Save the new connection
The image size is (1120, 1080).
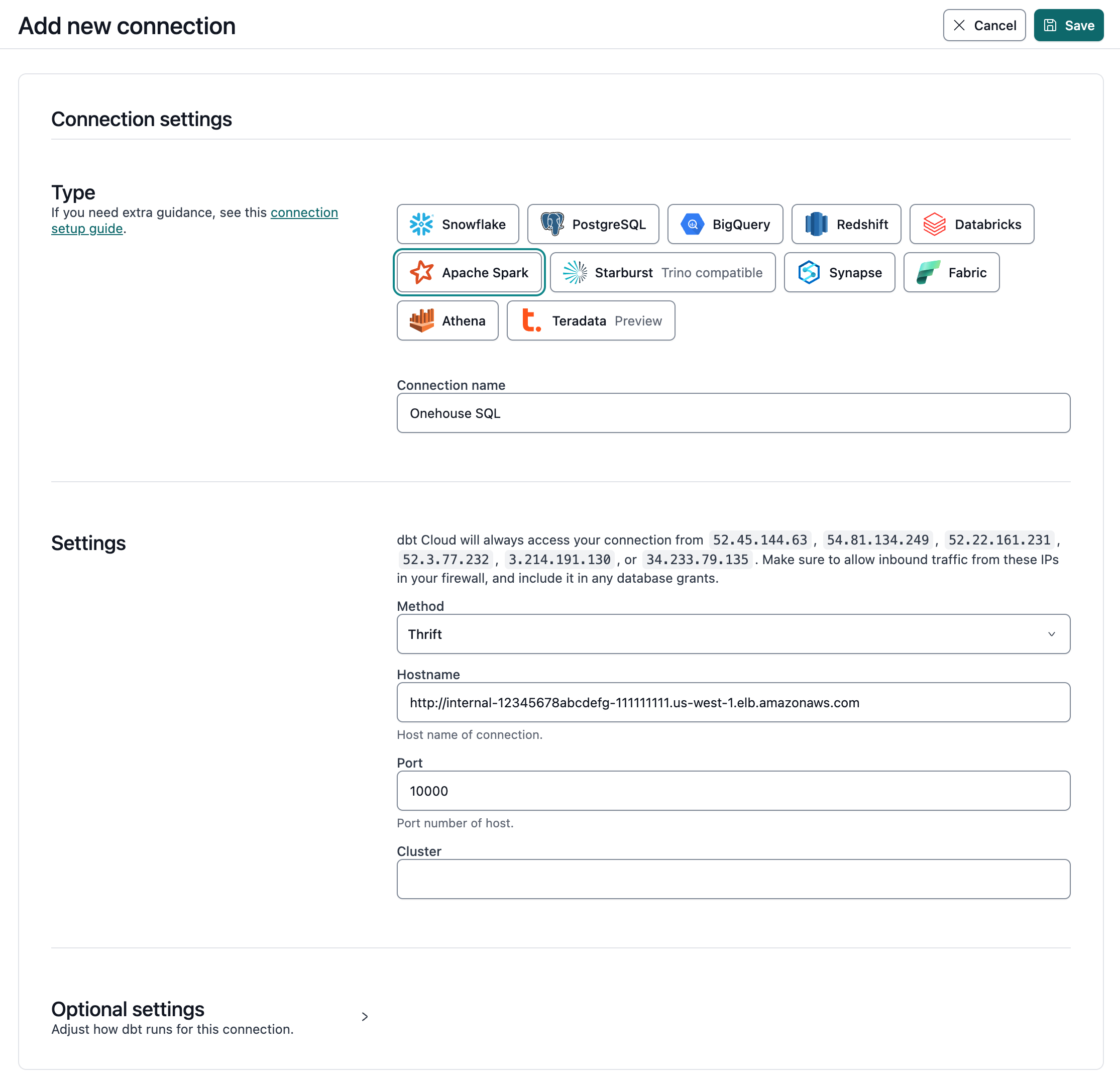(x=1068, y=25)
